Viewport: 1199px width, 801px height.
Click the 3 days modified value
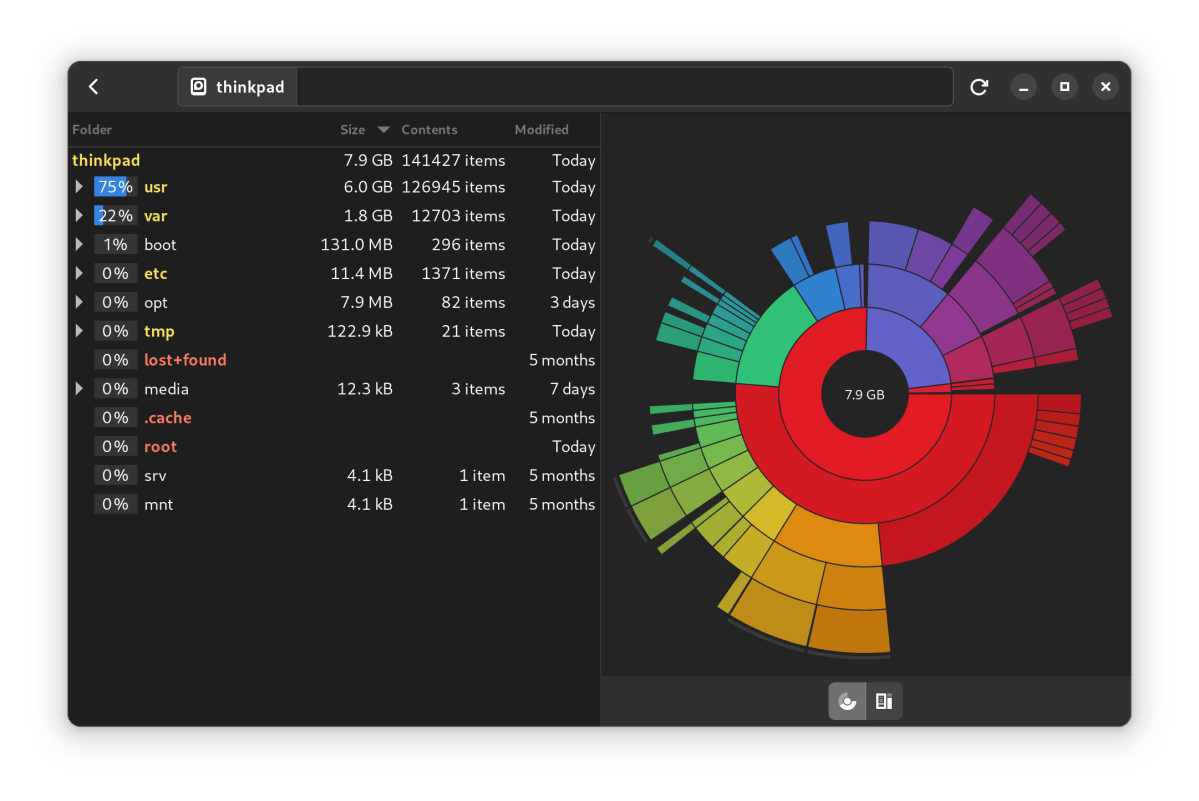[x=572, y=303]
